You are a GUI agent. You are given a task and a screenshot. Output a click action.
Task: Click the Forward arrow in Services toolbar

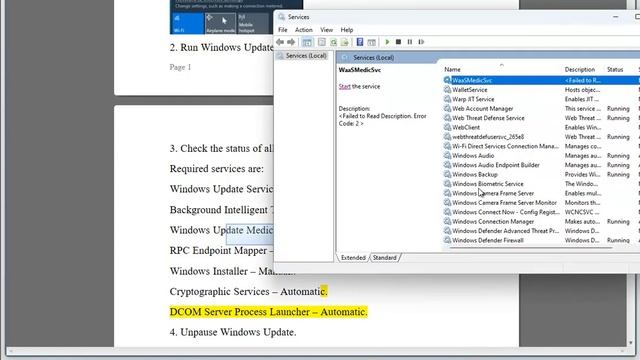point(291,42)
